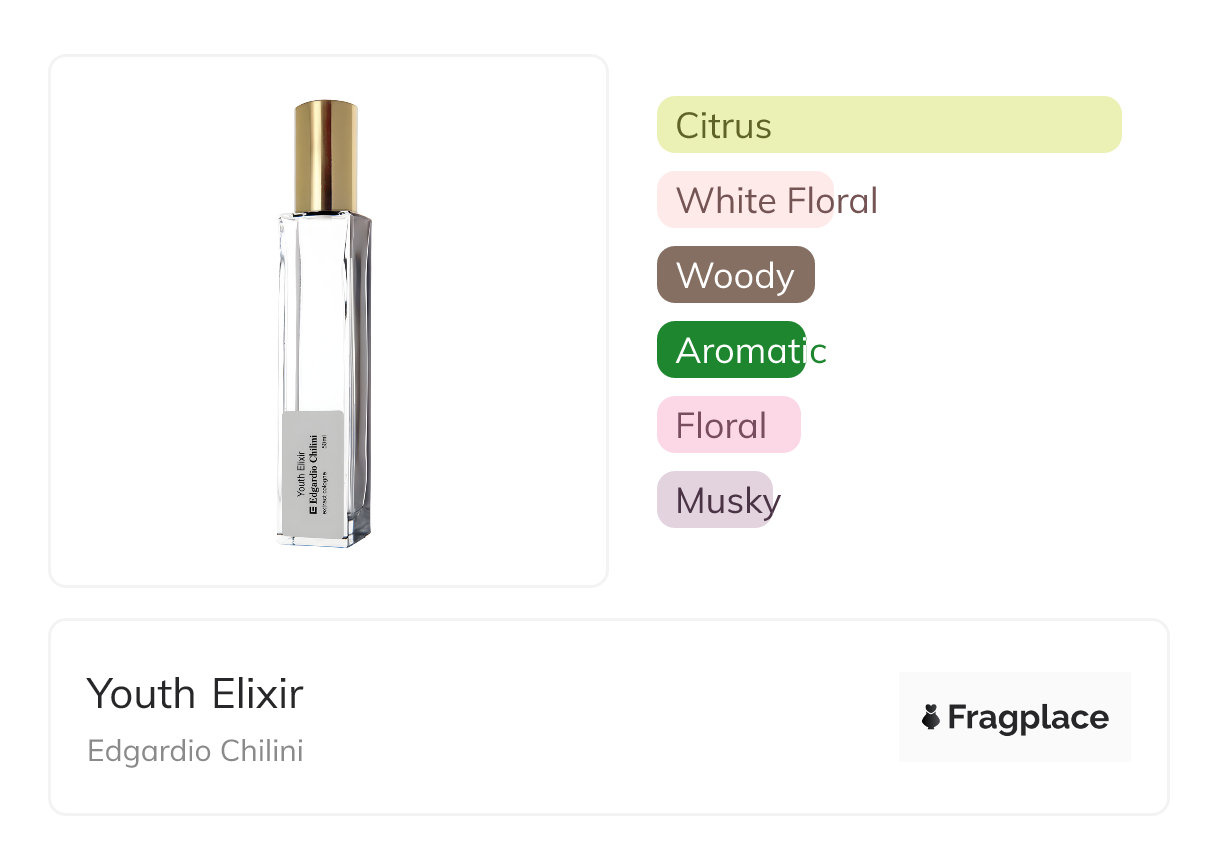Select the brown Woody accord tag

[x=735, y=275]
